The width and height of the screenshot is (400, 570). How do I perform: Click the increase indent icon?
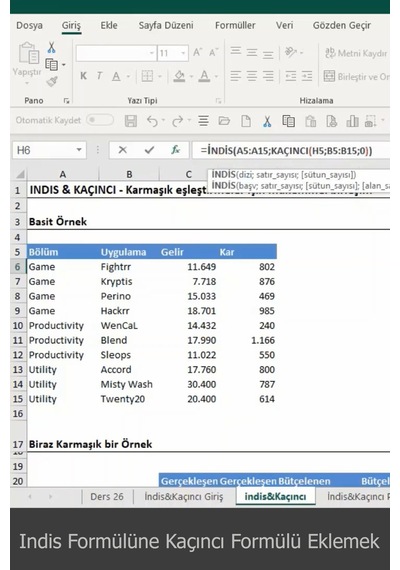[307, 76]
